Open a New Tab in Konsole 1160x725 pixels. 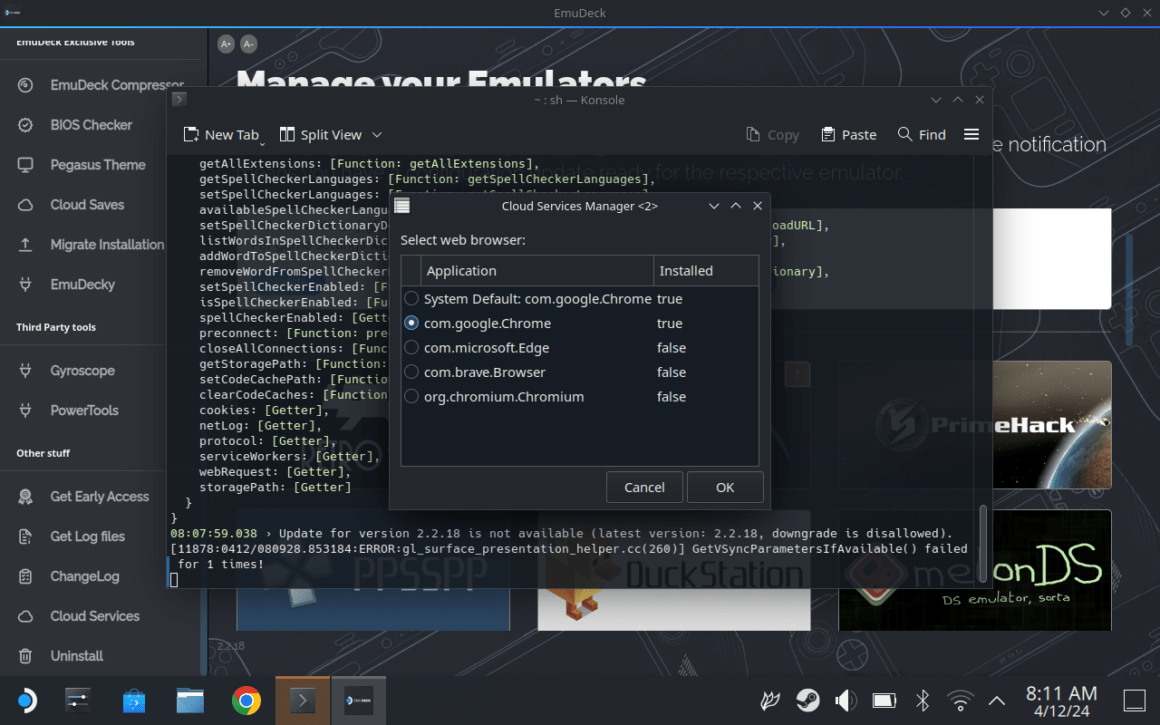(221, 135)
